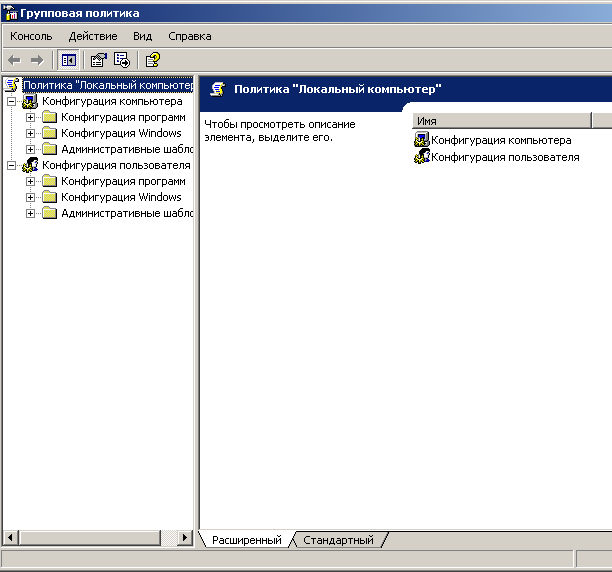Click computer icon in the right pane list
Viewport: 612px width, 572px height.
(422, 139)
